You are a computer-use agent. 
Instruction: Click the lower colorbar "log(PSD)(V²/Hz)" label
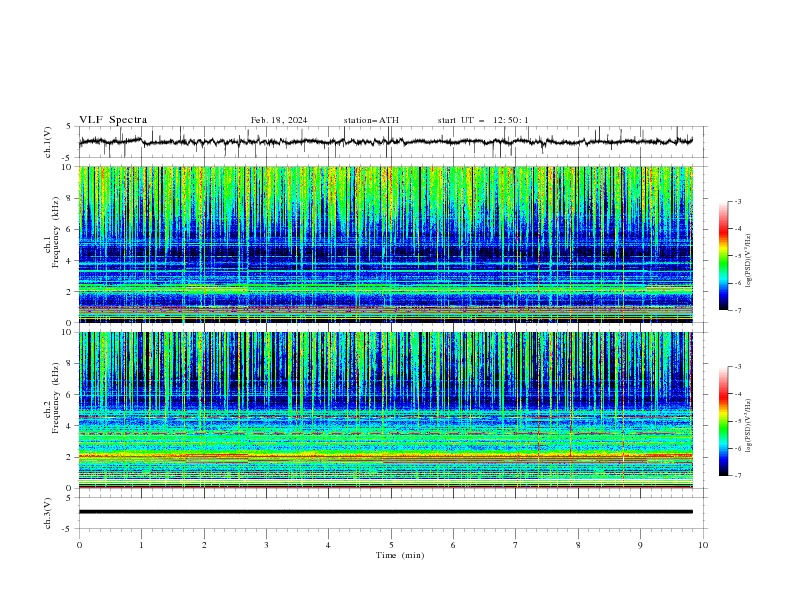tap(749, 426)
